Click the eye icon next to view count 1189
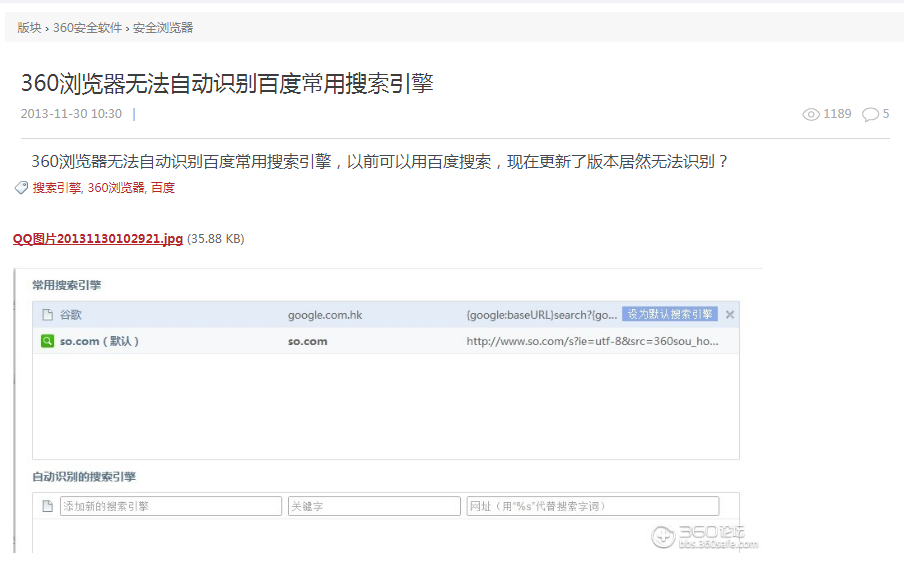Screen dimensions: 904x580 click(810, 114)
